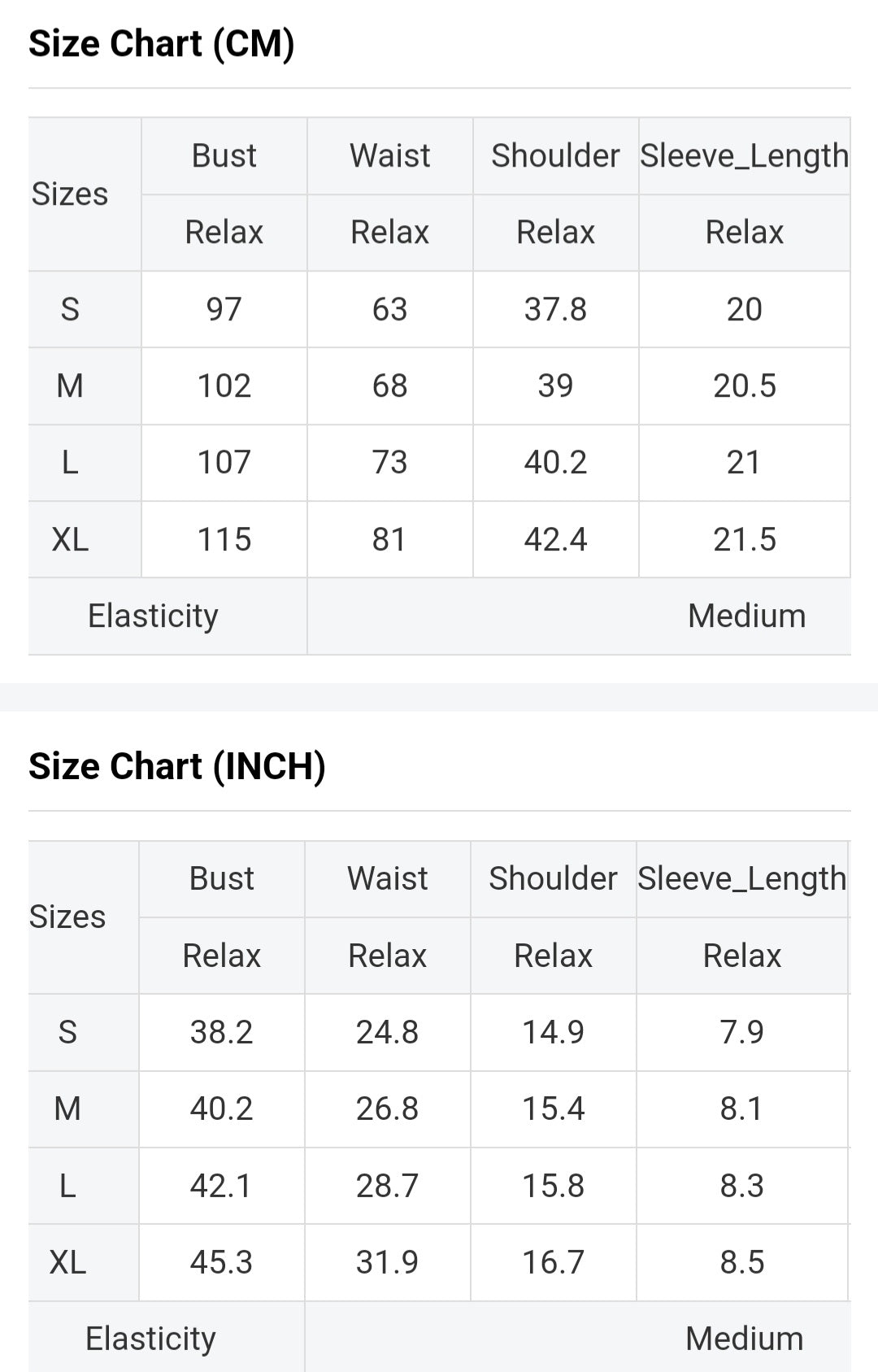The height and width of the screenshot is (1372, 878).
Task: Click the Sizes header in INCH chart
Action: coord(67,917)
